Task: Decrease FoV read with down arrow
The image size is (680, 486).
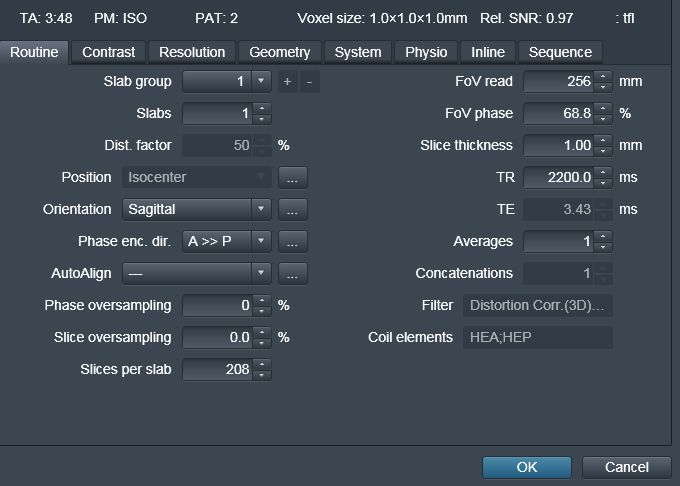Action: (603, 87)
